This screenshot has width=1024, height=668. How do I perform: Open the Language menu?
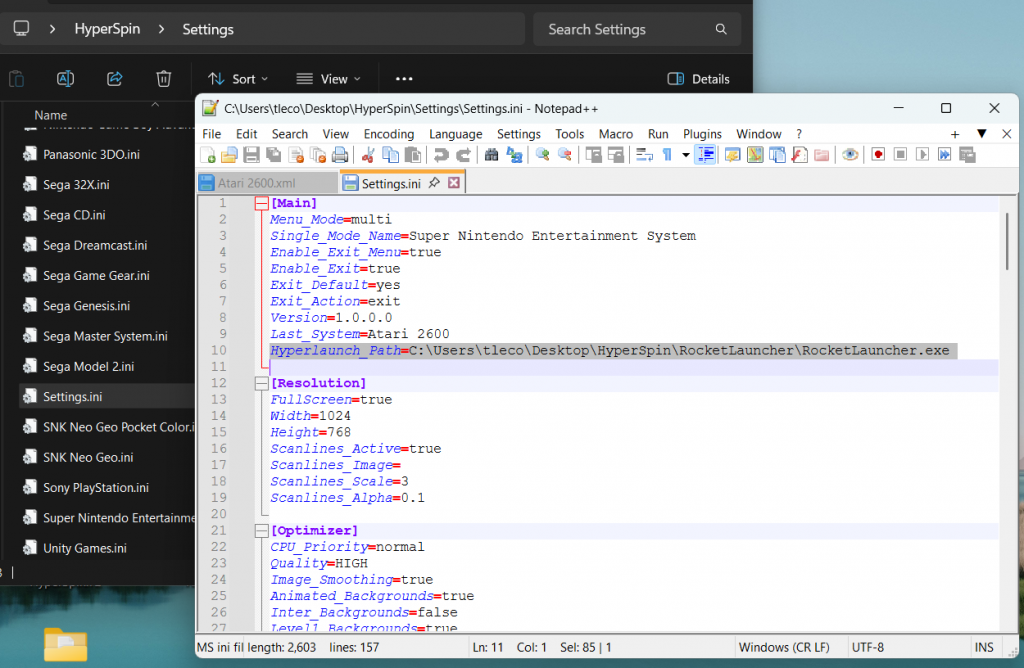(x=455, y=134)
